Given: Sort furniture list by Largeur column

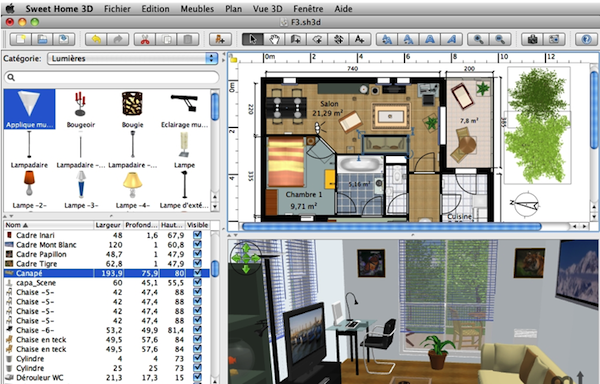Looking at the screenshot, I should click(x=108, y=225).
